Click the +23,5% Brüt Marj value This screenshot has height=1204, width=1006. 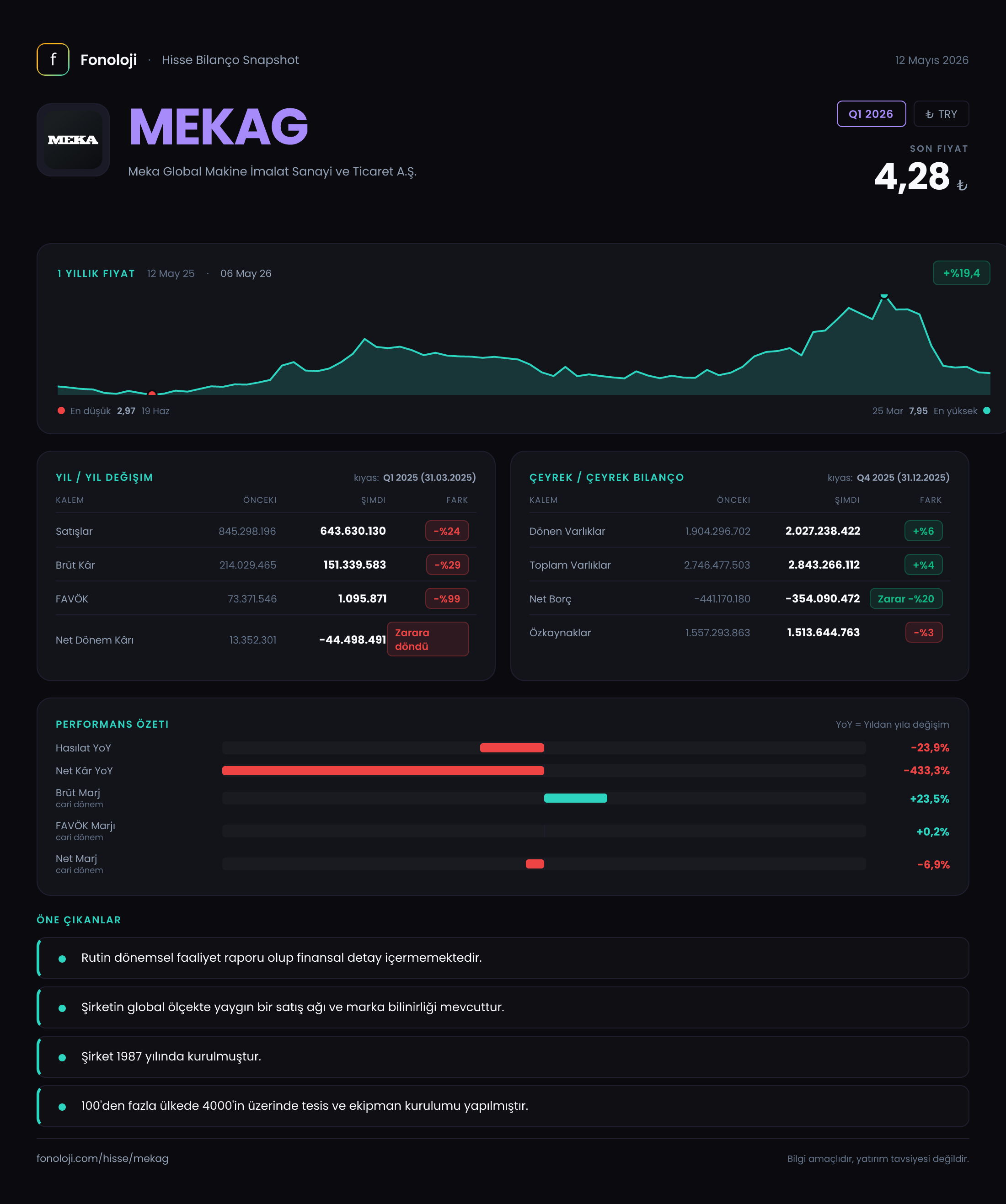click(x=929, y=799)
